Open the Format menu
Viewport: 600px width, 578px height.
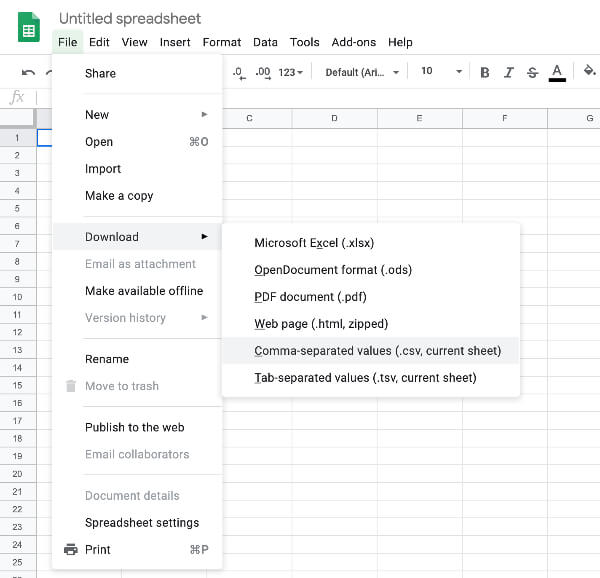click(222, 42)
